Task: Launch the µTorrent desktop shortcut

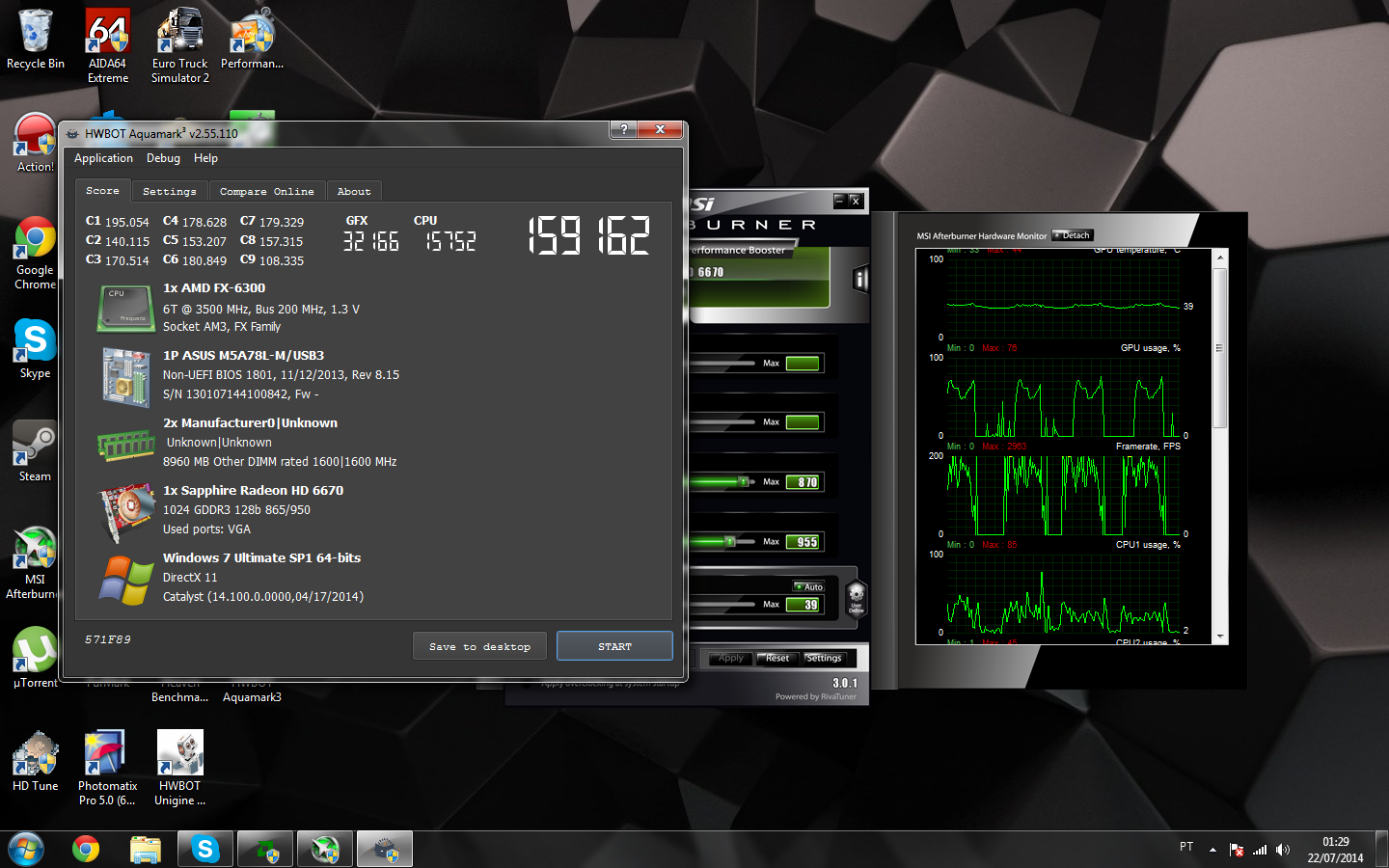Action: tap(35, 658)
